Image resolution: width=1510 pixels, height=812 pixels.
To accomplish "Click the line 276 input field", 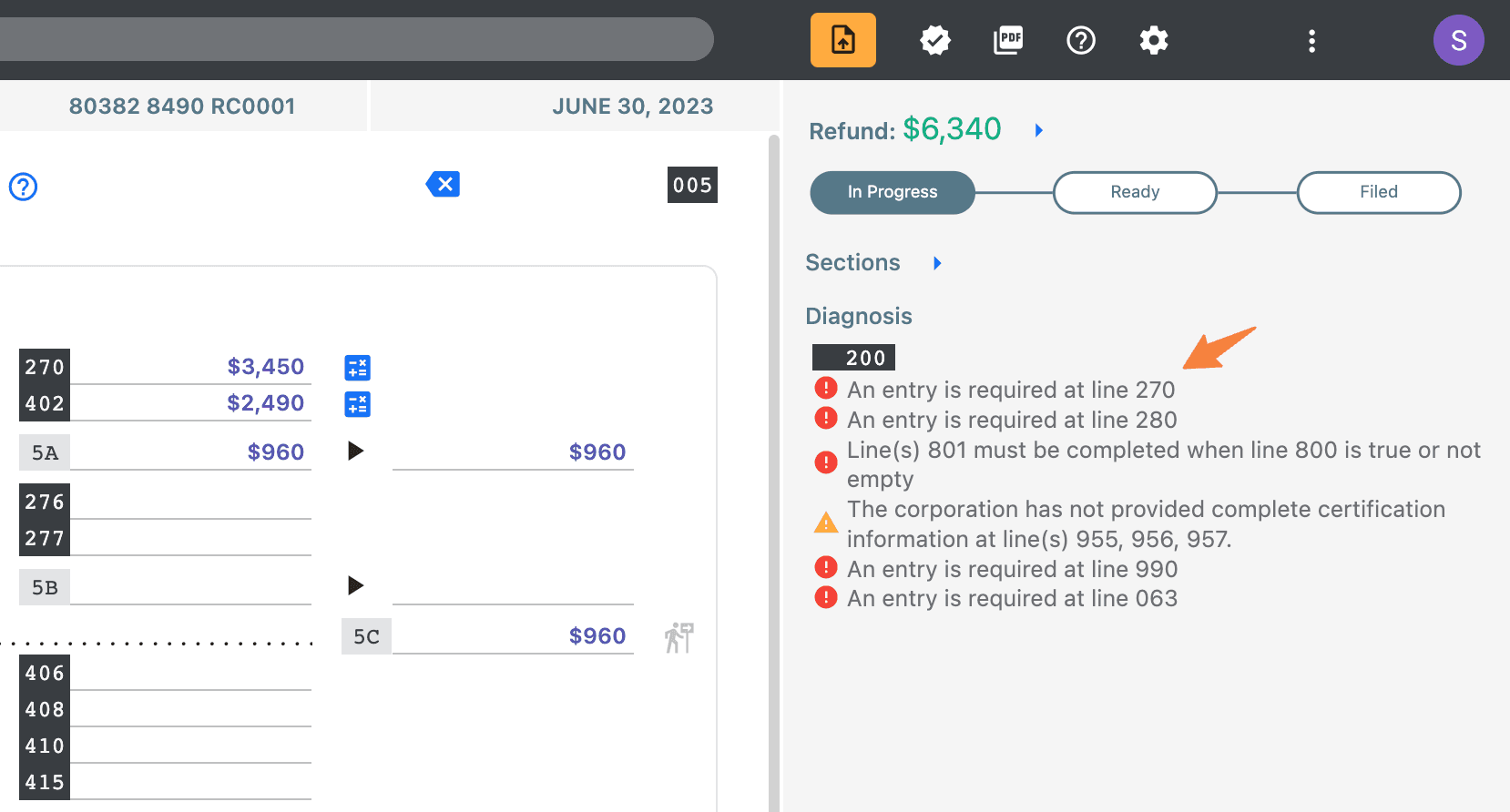I will click(190, 502).
